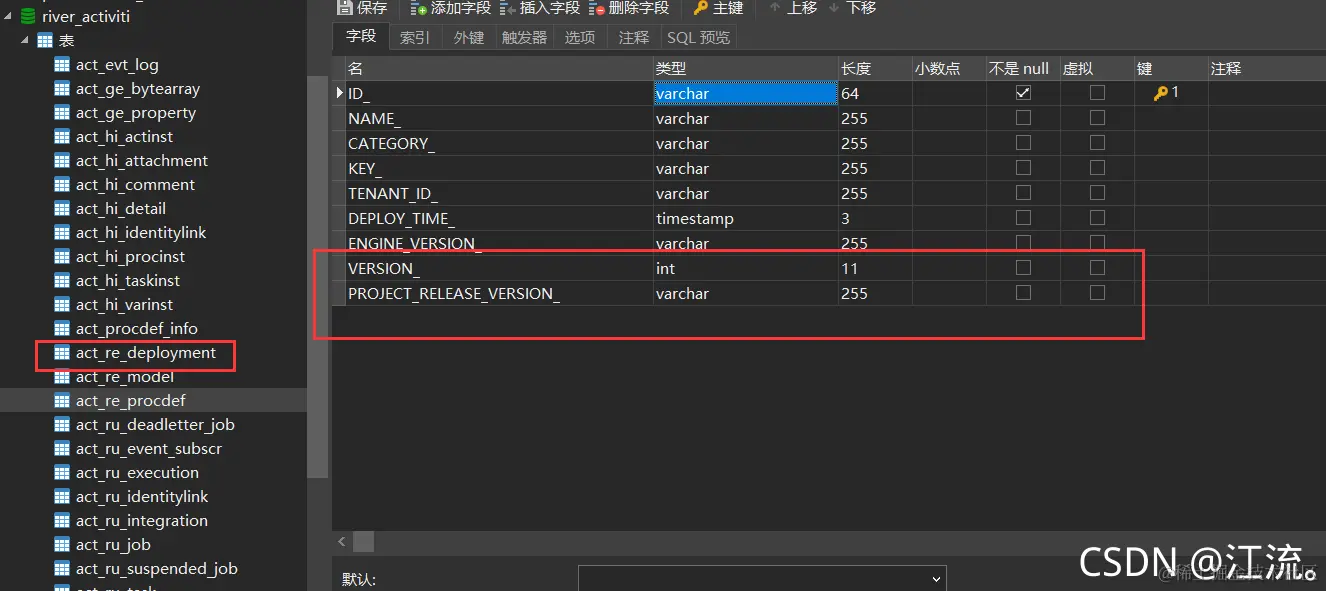The width and height of the screenshot is (1326, 591).
Task: Click the Name (名) column header
Action: 499,68
